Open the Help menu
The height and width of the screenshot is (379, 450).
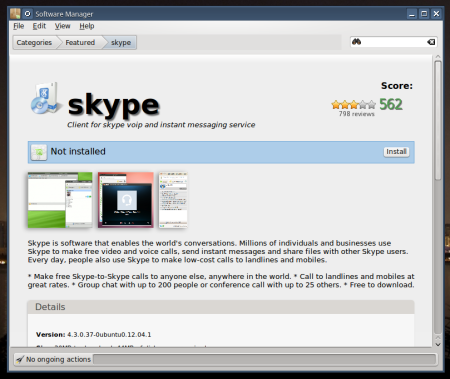[x=87, y=26]
